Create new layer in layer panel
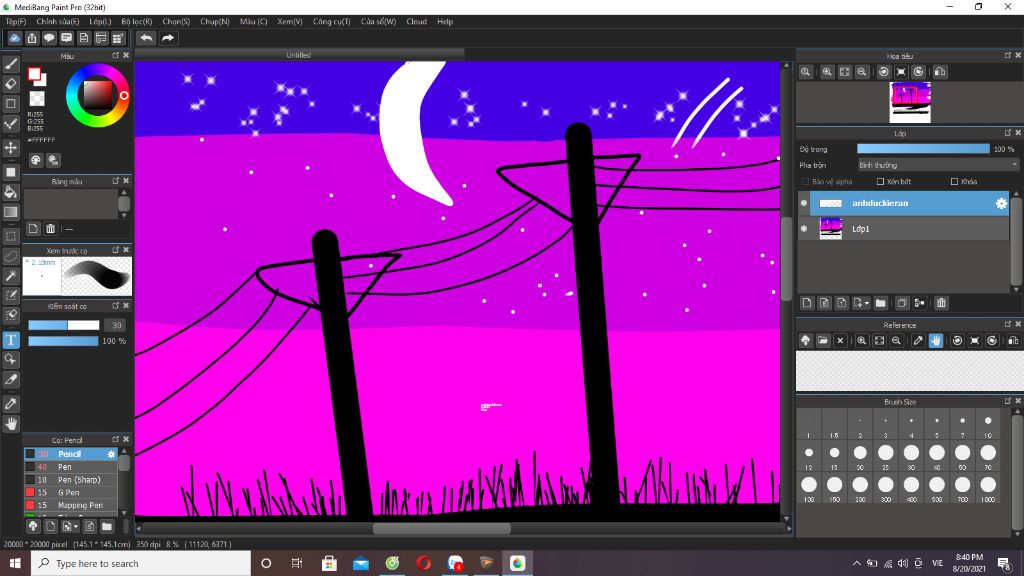The height and width of the screenshot is (576, 1024). (807, 303)
